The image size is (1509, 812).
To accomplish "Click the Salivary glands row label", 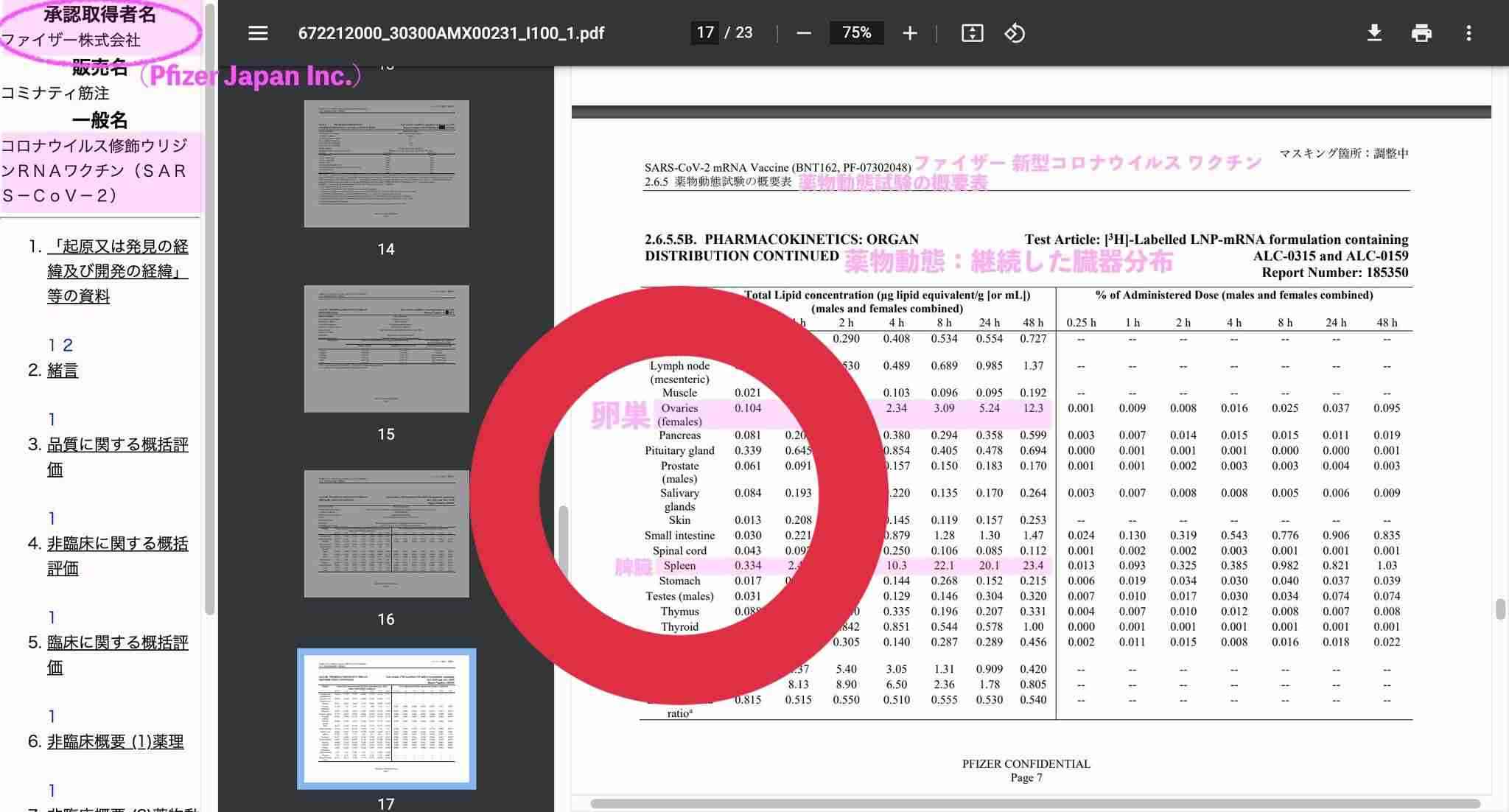I will (x=679, y=500).
